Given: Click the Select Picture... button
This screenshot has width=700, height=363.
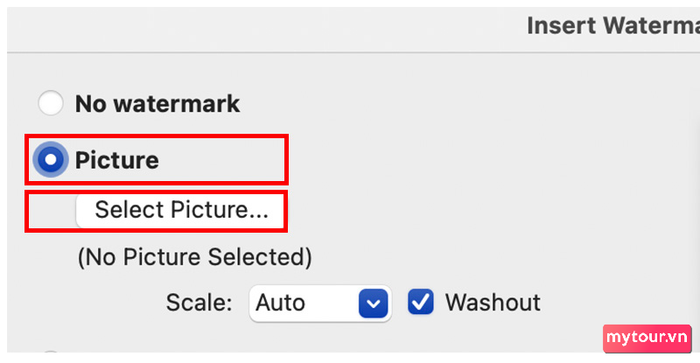Looking at the screenshot, I should coord(179,210).
